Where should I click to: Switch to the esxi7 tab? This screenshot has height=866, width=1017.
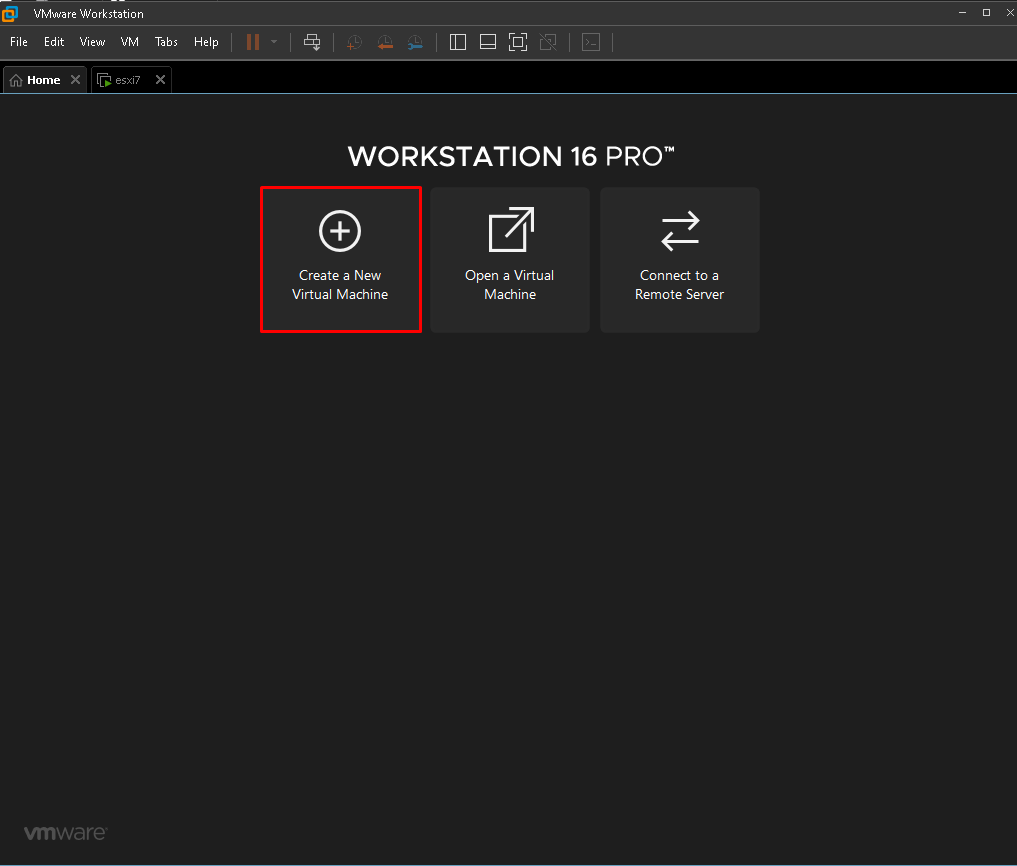point(126,80)
